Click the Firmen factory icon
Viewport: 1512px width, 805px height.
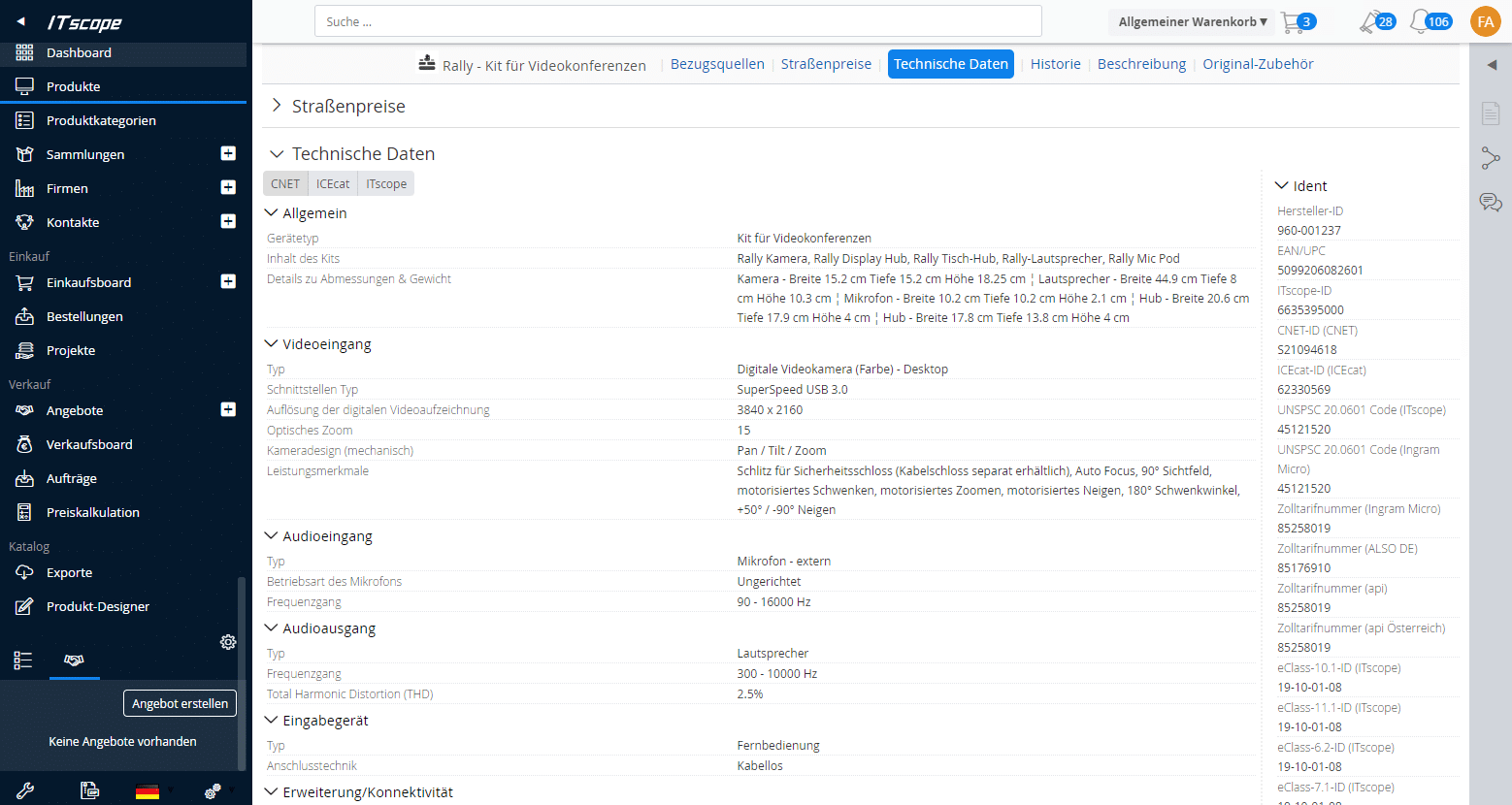[24, 188]
